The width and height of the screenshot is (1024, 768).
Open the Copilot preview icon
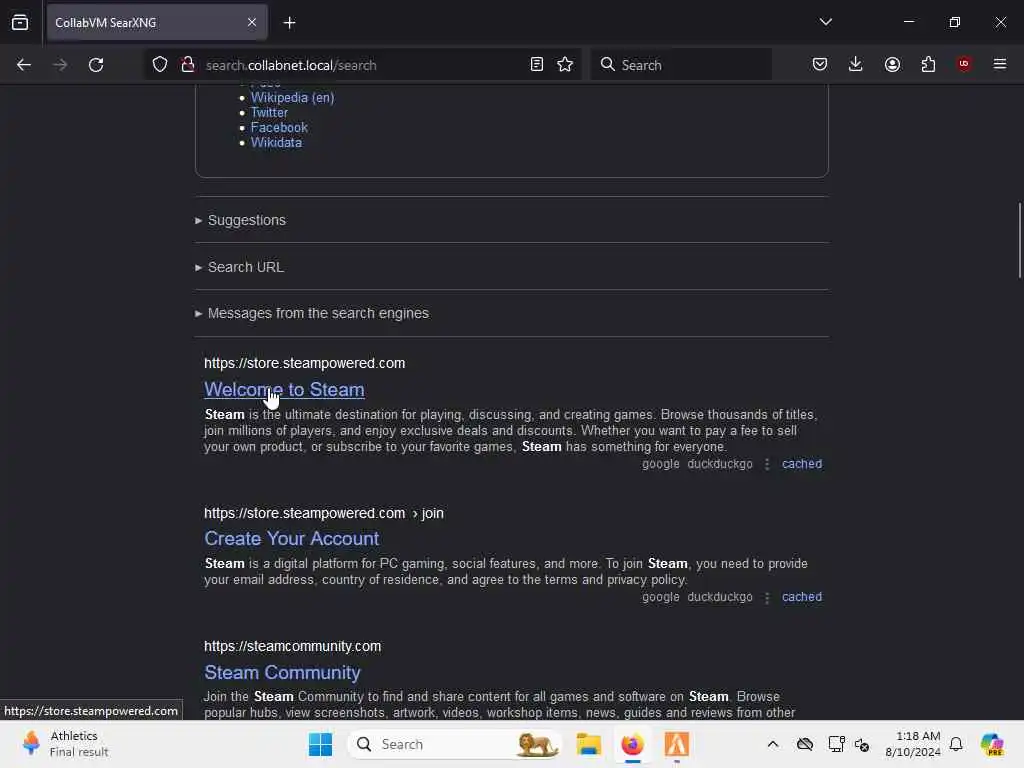[992, 744]
